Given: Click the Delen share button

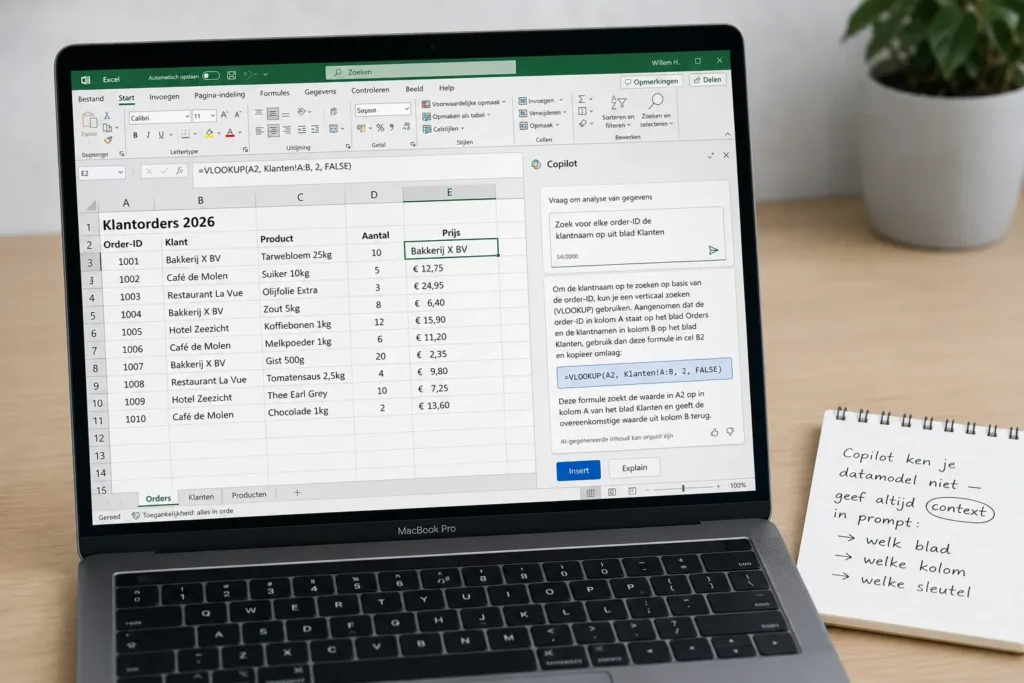Looking at the screenshot, I should click(707, 80).
